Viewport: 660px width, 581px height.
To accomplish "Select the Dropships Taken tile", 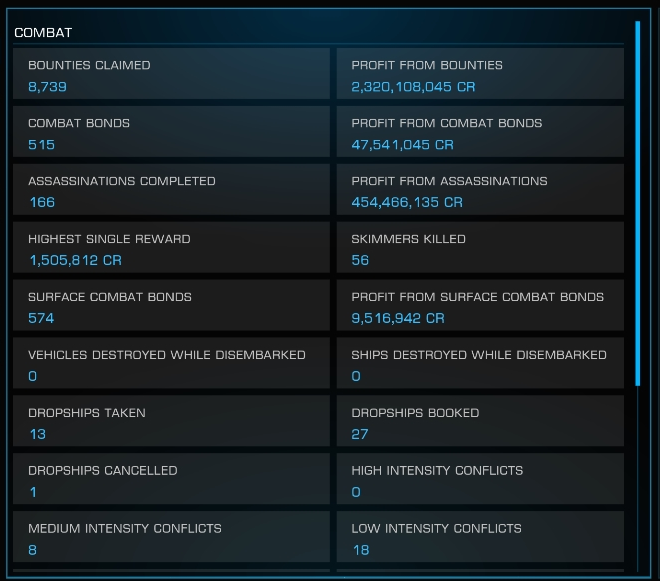I will [171, 421].
